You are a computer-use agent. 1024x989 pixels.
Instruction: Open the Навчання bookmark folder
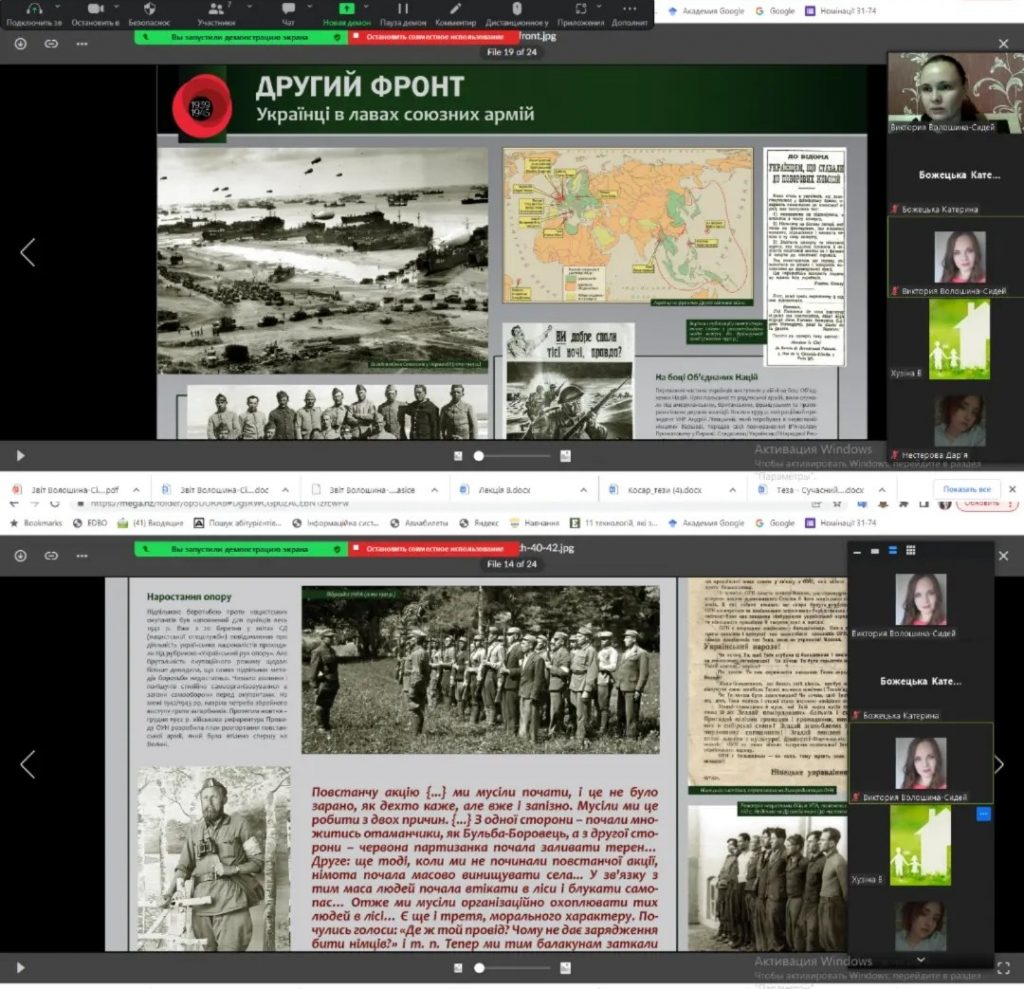[538, 523]
